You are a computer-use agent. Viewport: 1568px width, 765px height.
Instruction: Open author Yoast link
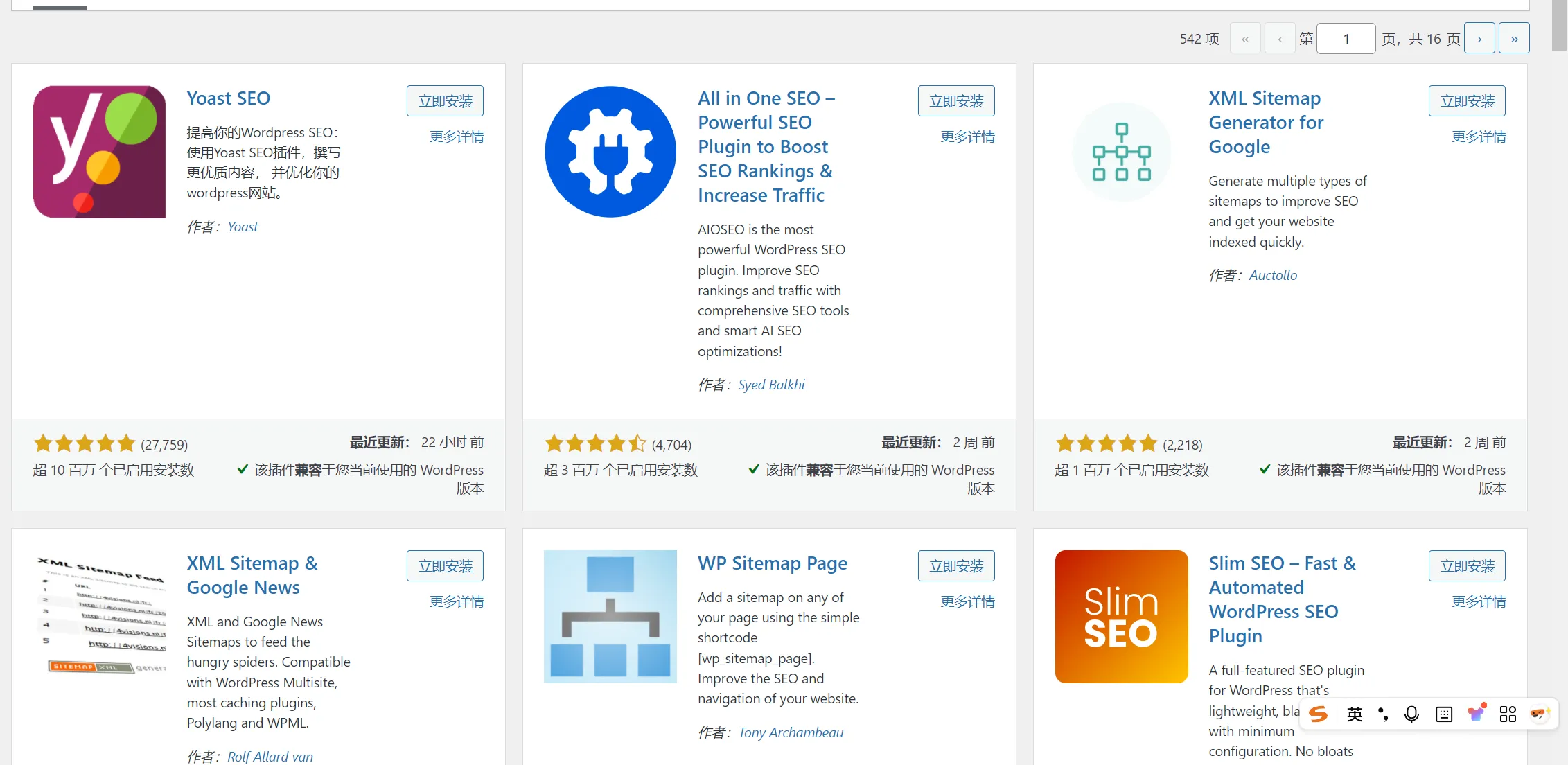pyautogui.click(x=243, y=227)
